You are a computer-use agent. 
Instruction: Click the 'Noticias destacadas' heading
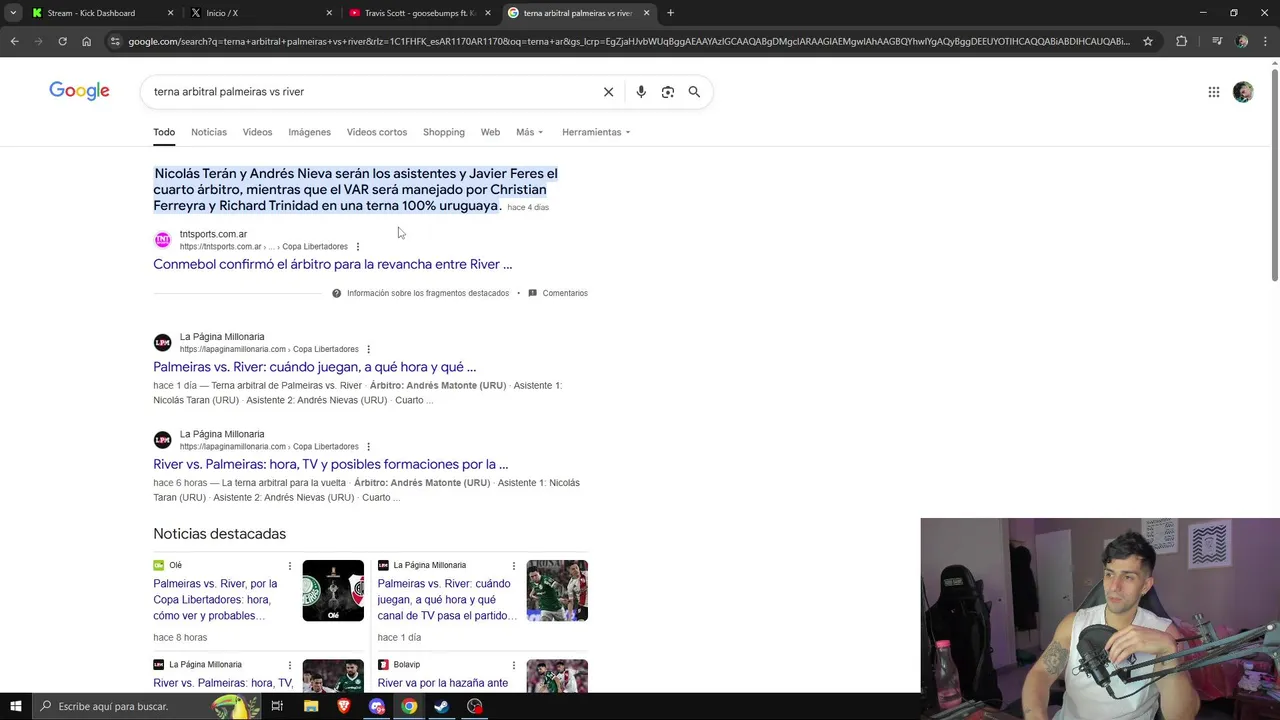point(219,534)
